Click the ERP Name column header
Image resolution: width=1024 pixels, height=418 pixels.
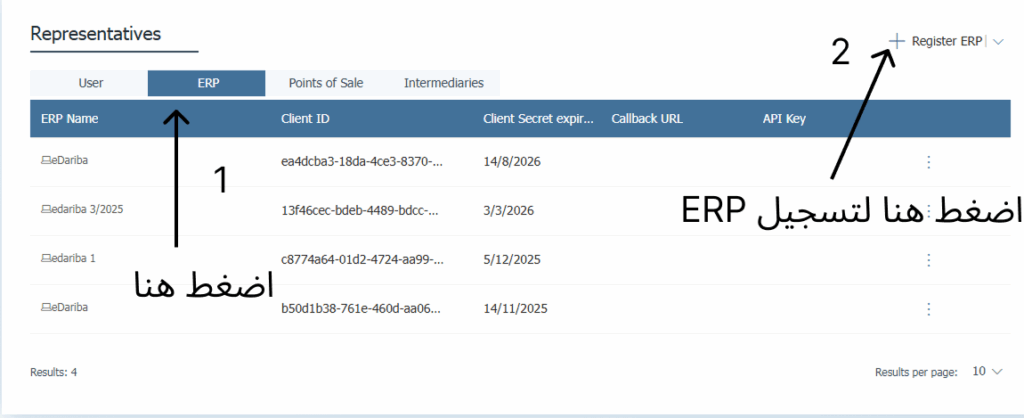point(70,119)
